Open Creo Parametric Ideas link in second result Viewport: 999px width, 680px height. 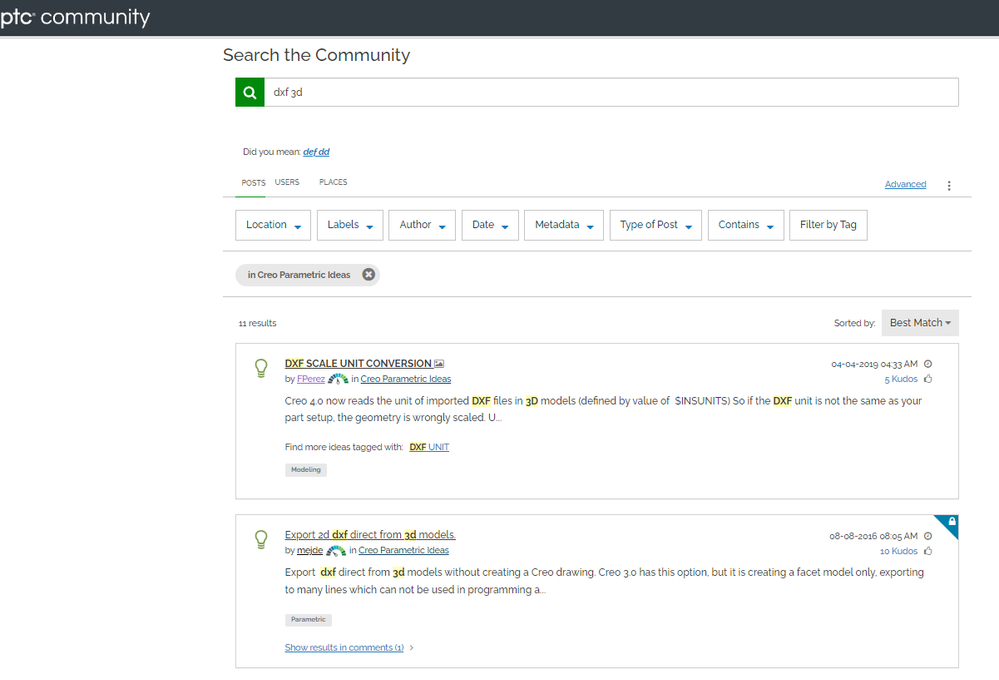403,551
